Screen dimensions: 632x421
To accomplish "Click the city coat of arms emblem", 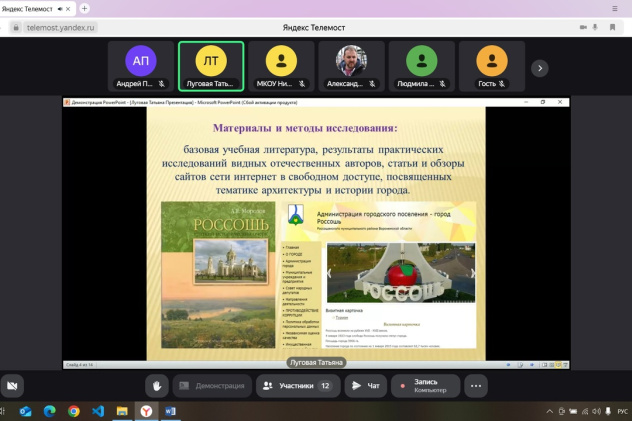I will pyautogui.click(x=295, y=214).
